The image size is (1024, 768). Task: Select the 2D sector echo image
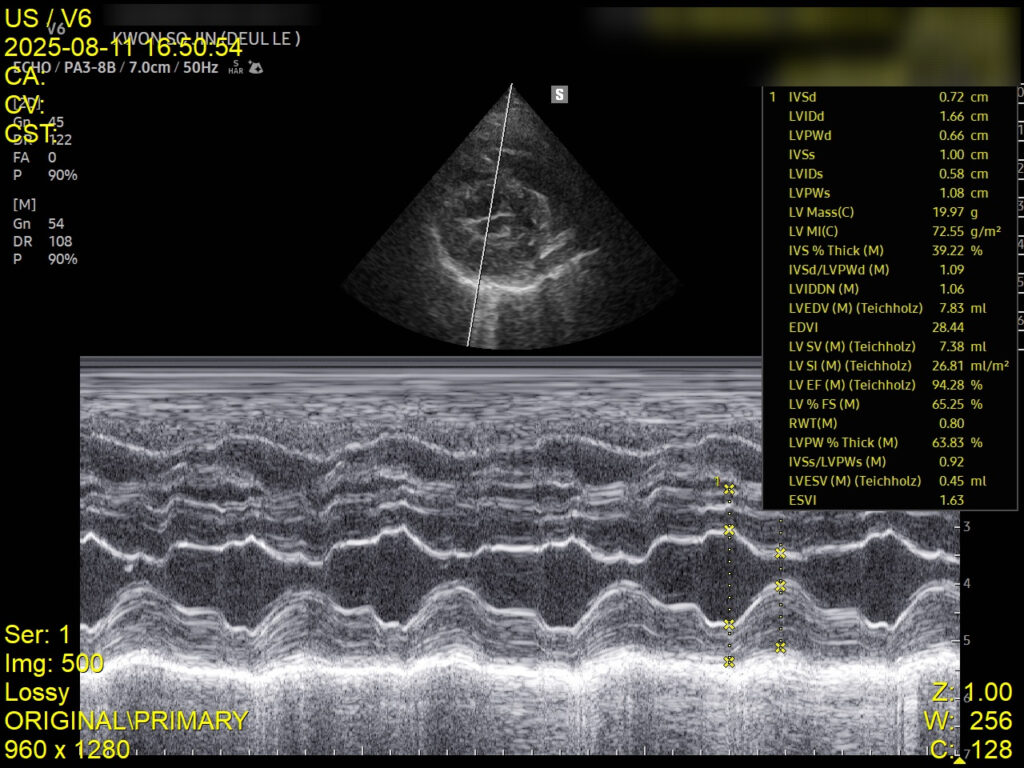tap(510, 230)
